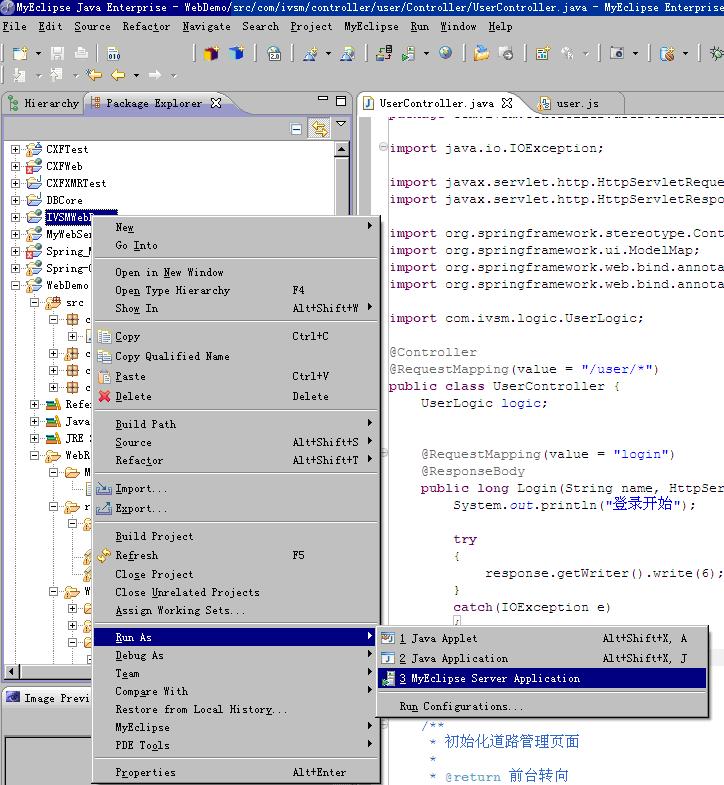Choose Import... in the context menu
724x785 pixels.
tap(235, 489)
